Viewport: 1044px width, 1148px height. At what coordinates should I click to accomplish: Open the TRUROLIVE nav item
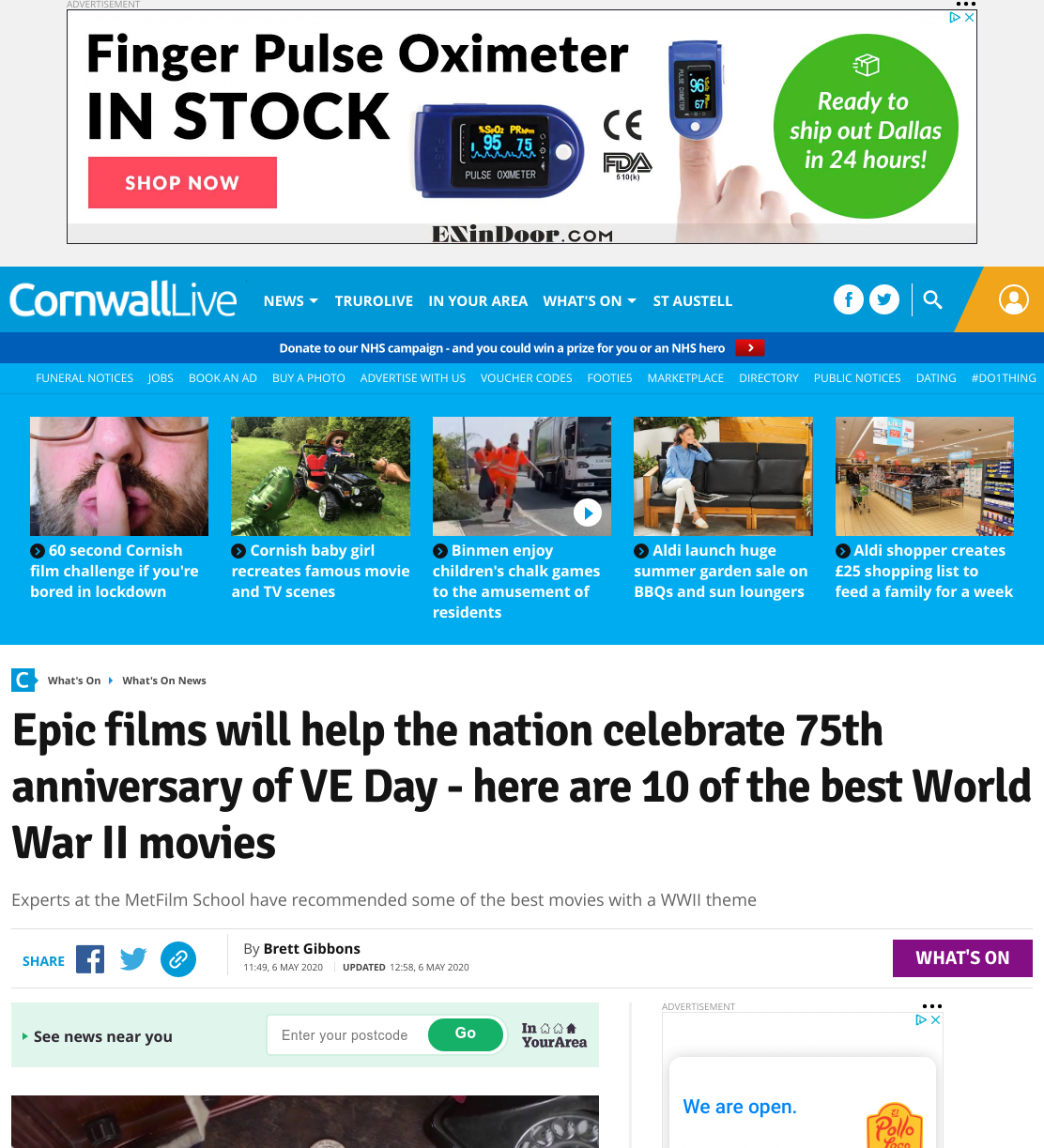click(374, 301)
